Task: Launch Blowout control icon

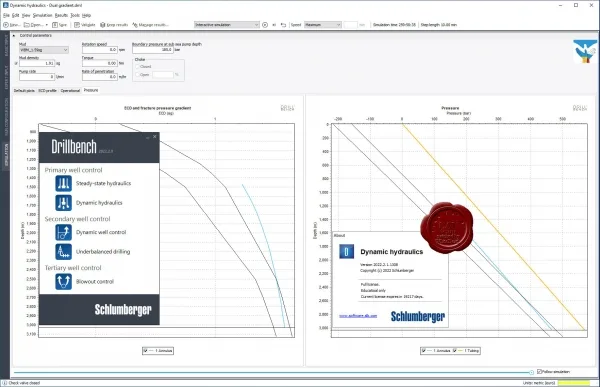Action: coord(64,282)
